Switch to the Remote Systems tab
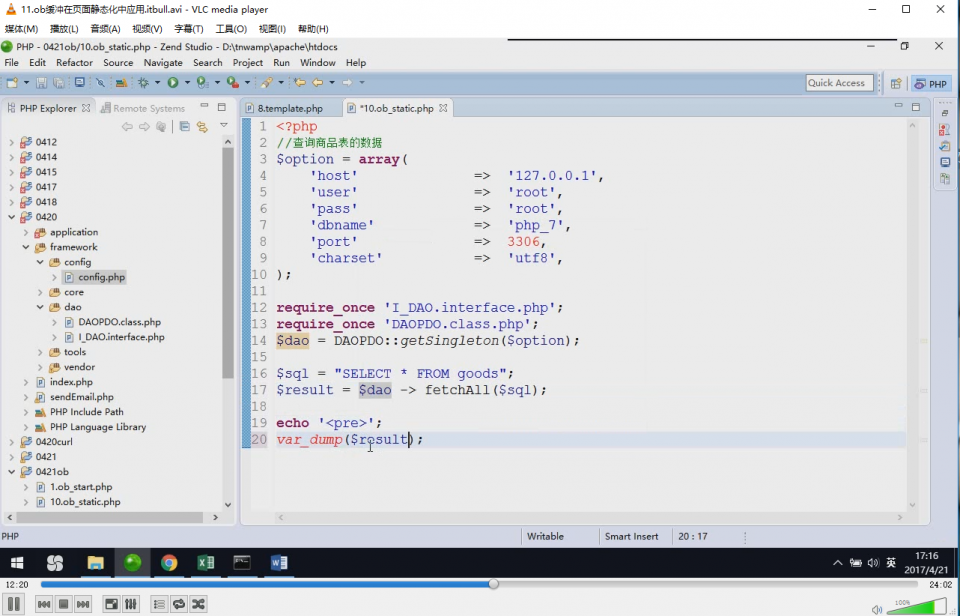Screen dimensions: 960x616 [x=143, y=108]
